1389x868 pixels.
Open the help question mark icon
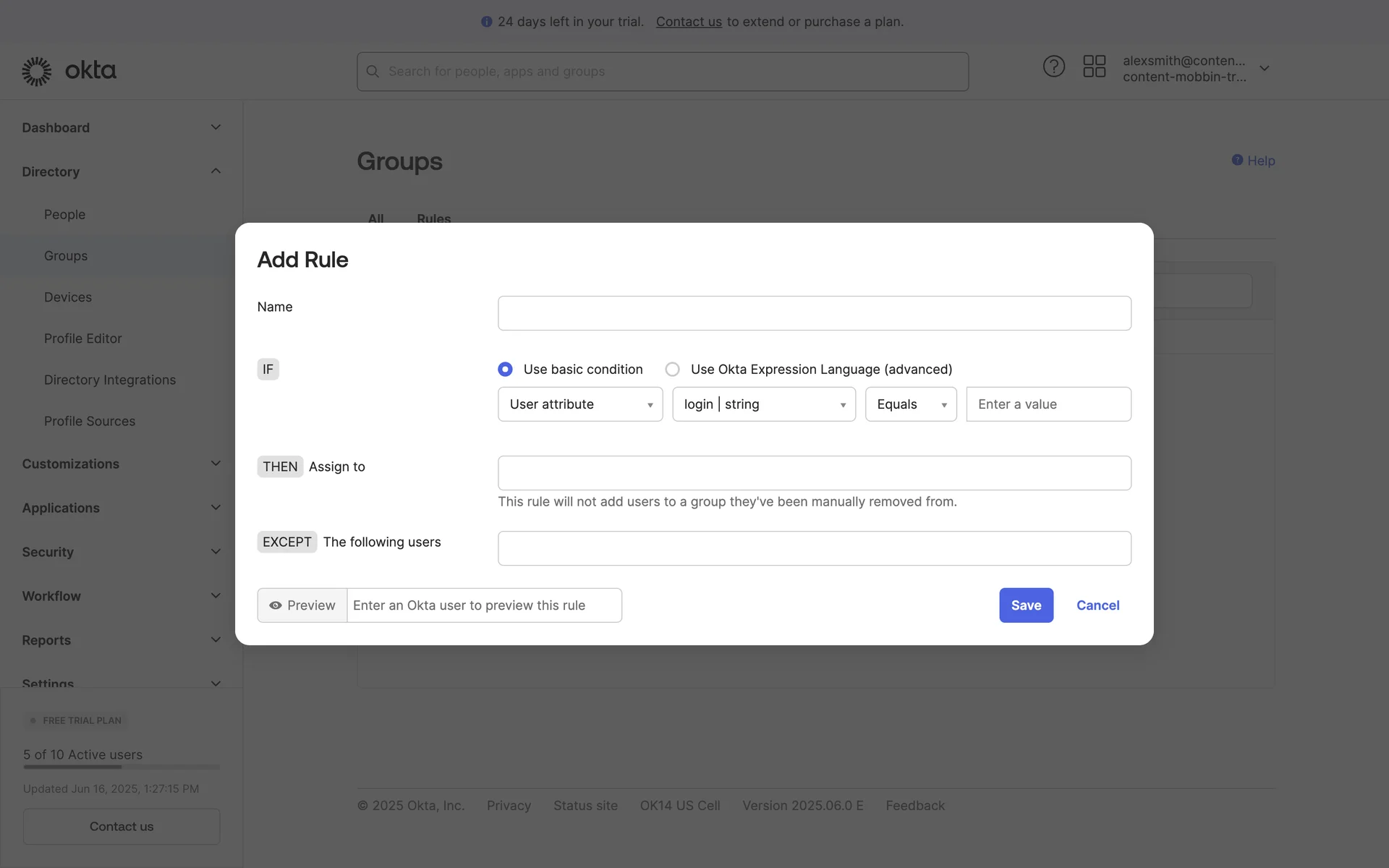pyautogui.click(x=1053, y=67)
